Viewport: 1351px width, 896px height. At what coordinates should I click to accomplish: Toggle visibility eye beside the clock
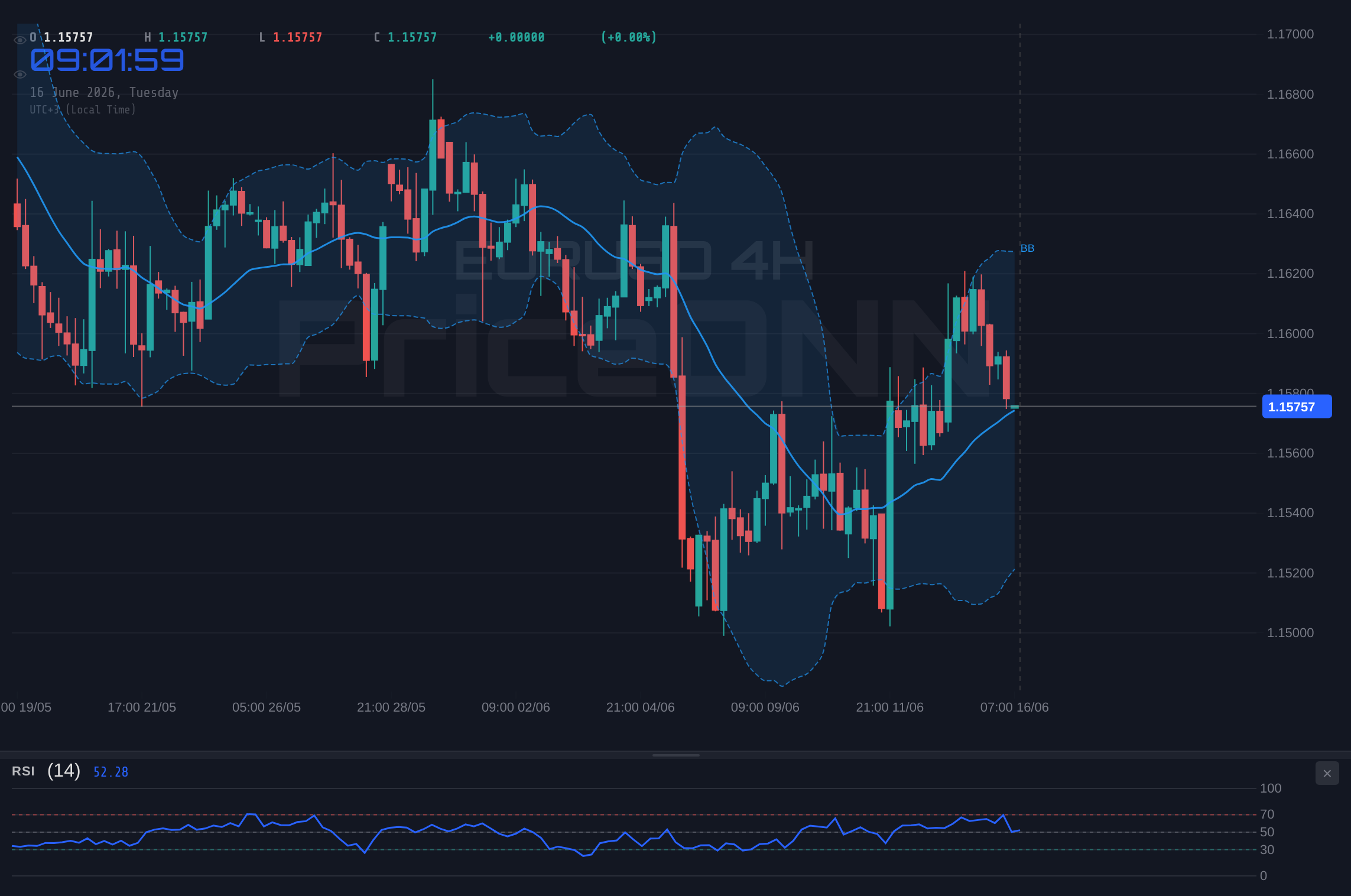click(x=20, y=74)
